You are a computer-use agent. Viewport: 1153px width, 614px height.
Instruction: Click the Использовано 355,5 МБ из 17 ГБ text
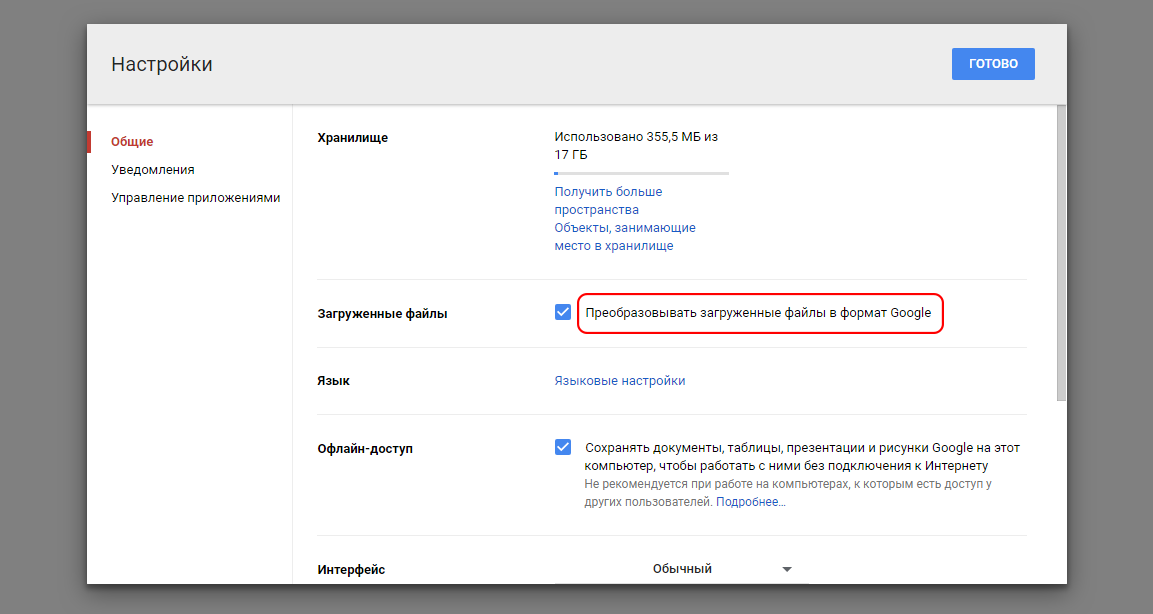(x=636, y=146)
